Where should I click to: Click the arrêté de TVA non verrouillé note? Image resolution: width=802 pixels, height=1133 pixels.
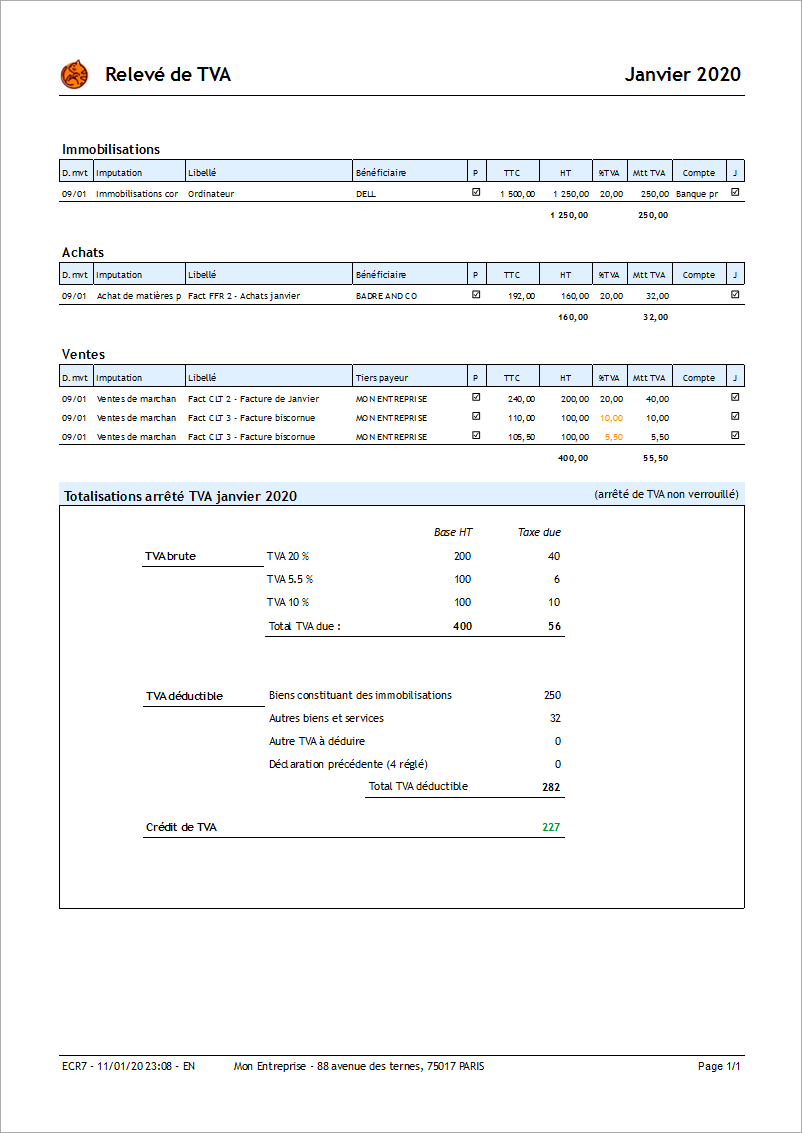click(x=667, y=495)
